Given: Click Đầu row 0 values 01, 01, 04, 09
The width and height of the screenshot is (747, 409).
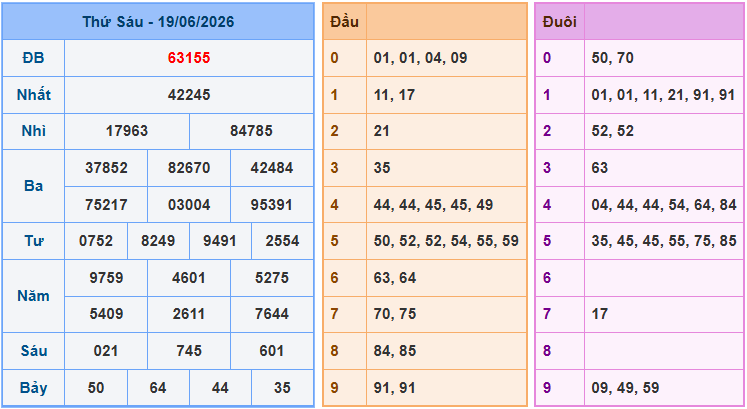Looking at the screenshot, I should (421, 58).
